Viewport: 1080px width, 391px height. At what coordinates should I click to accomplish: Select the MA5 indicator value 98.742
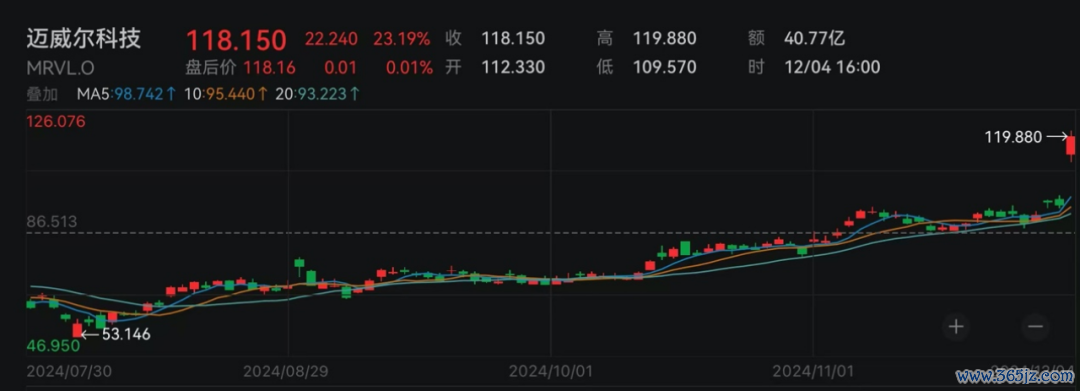(x=138, y=94)
